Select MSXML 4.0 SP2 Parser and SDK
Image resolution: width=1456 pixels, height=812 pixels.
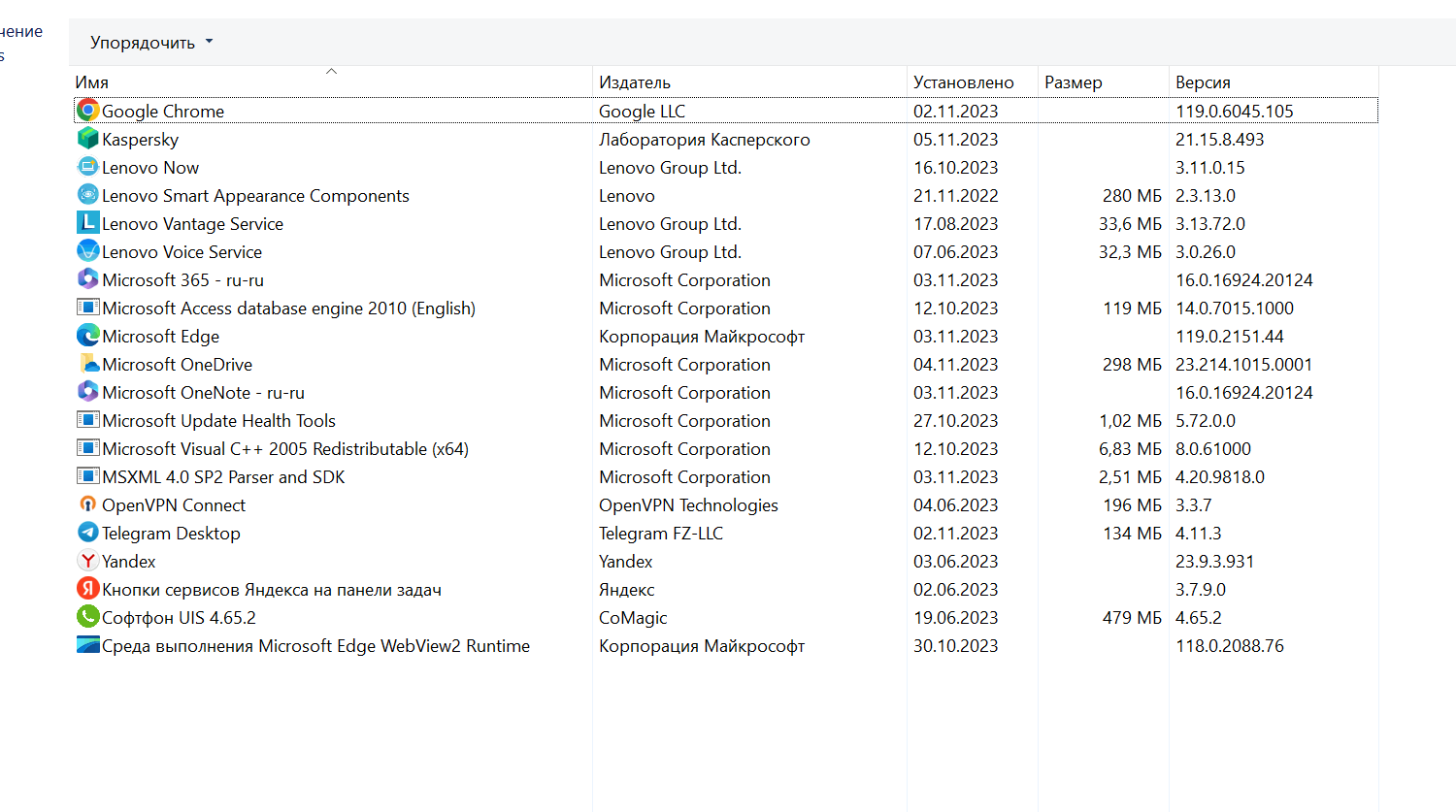[223, 477]
